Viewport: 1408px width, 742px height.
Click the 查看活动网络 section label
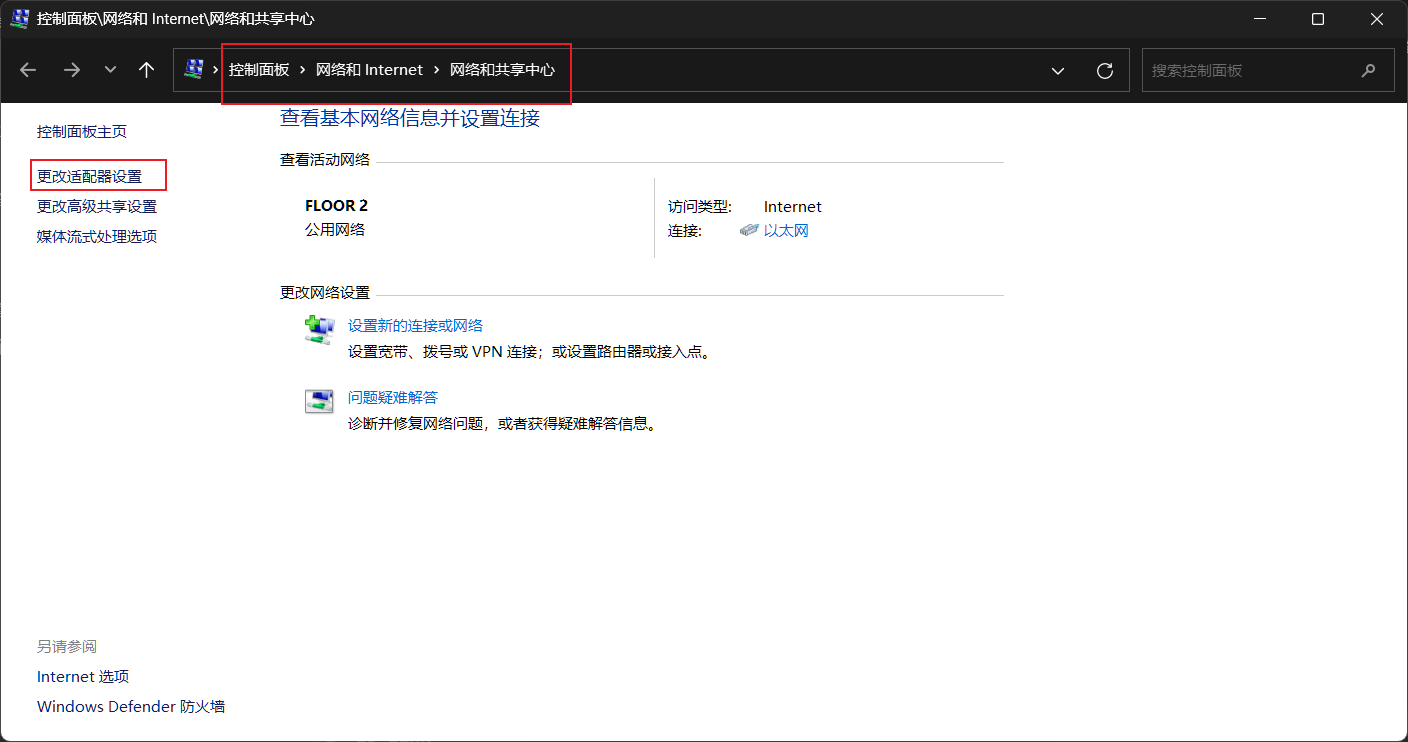coord(325,160)
